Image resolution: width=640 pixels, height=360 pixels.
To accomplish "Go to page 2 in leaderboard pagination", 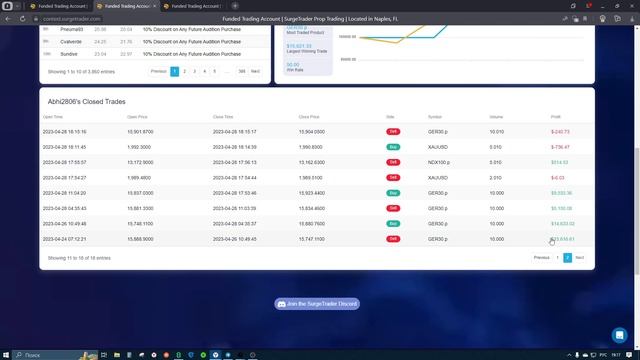I will [x=184, y=71].
